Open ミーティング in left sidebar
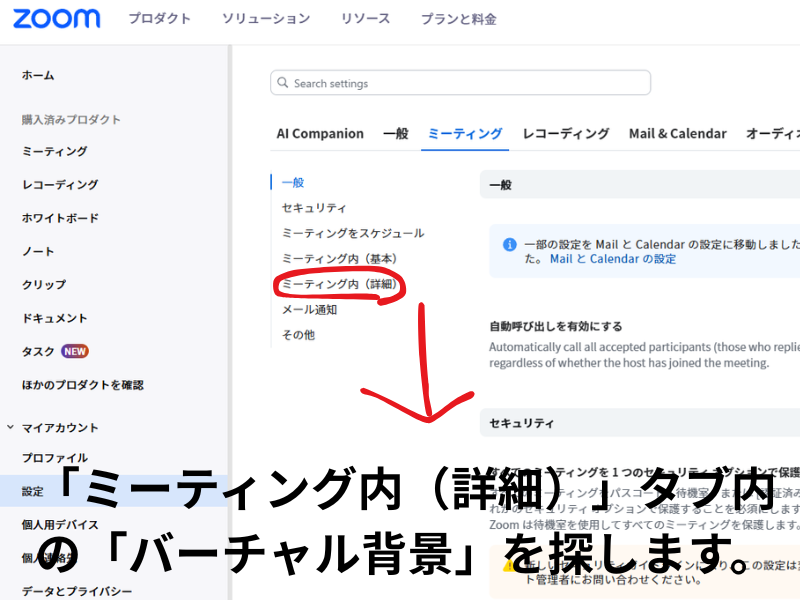 55,152
